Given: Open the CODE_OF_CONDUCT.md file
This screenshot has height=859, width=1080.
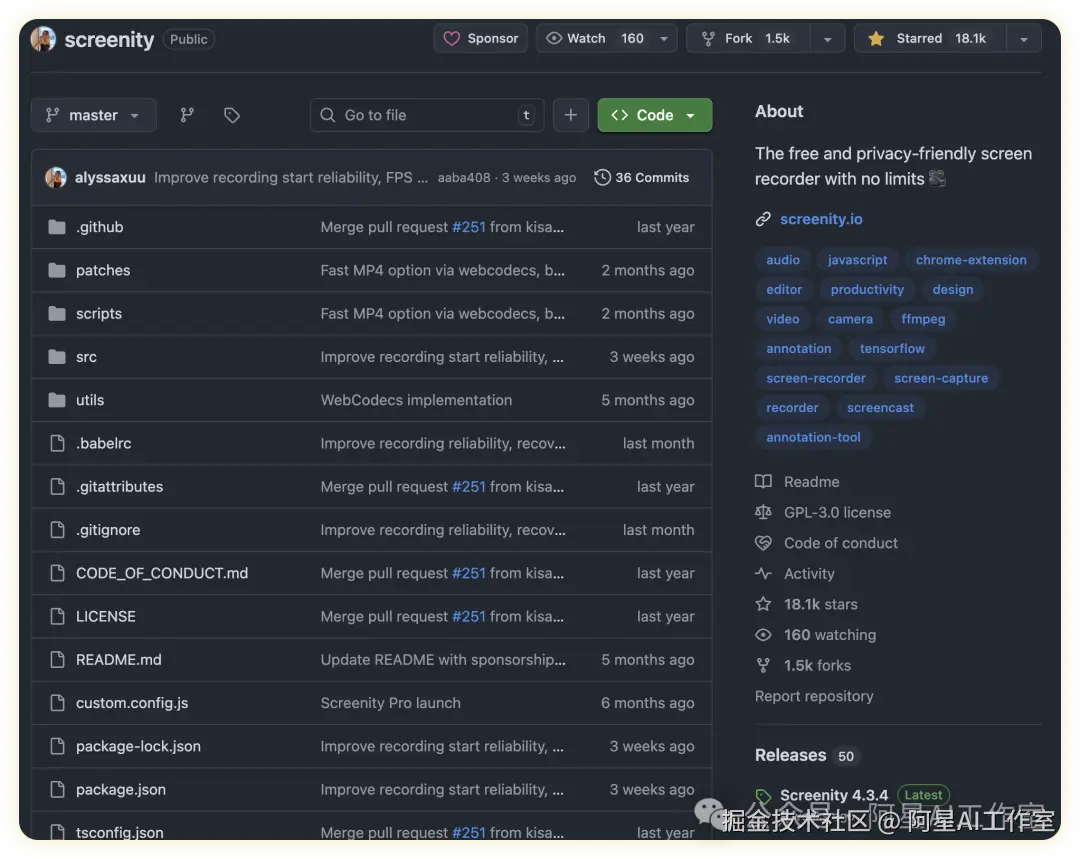Looking at the screenshot, I should 162,573.
